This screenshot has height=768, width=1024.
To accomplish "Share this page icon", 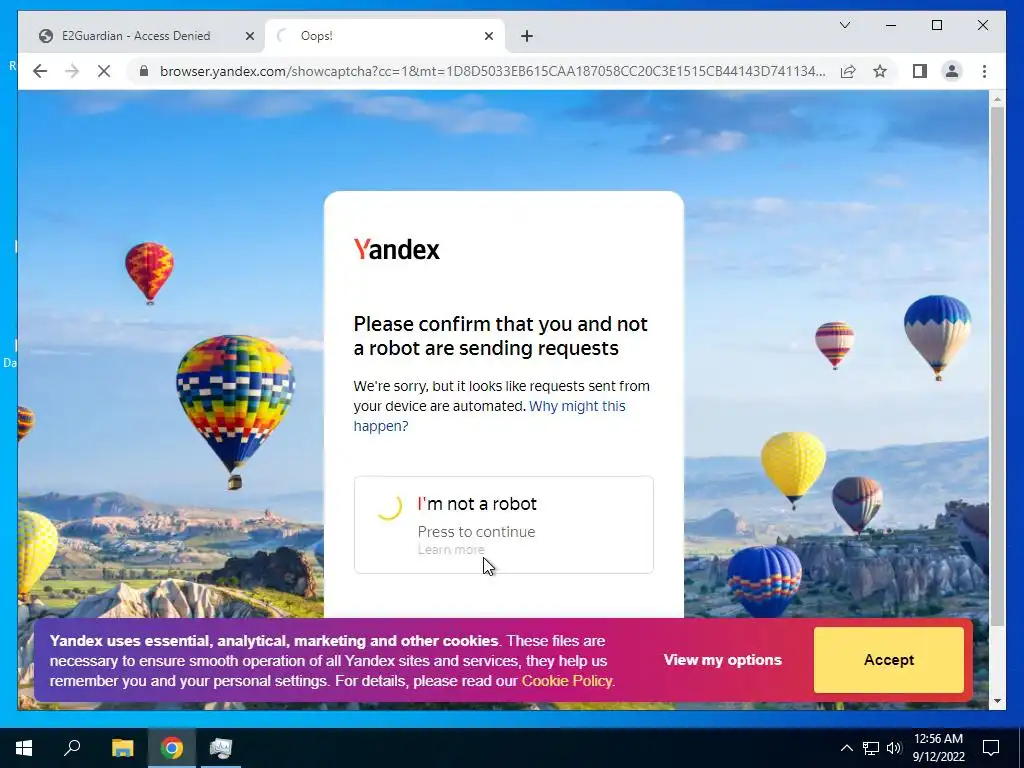I will tap(848, 71).
